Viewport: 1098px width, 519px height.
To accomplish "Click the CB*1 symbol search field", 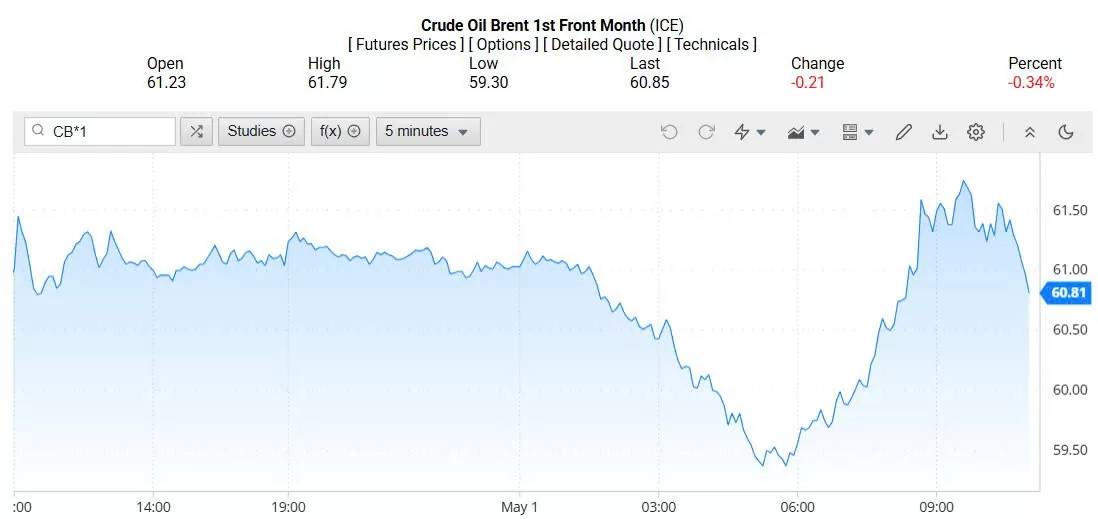I will click(x=100, y=132).
